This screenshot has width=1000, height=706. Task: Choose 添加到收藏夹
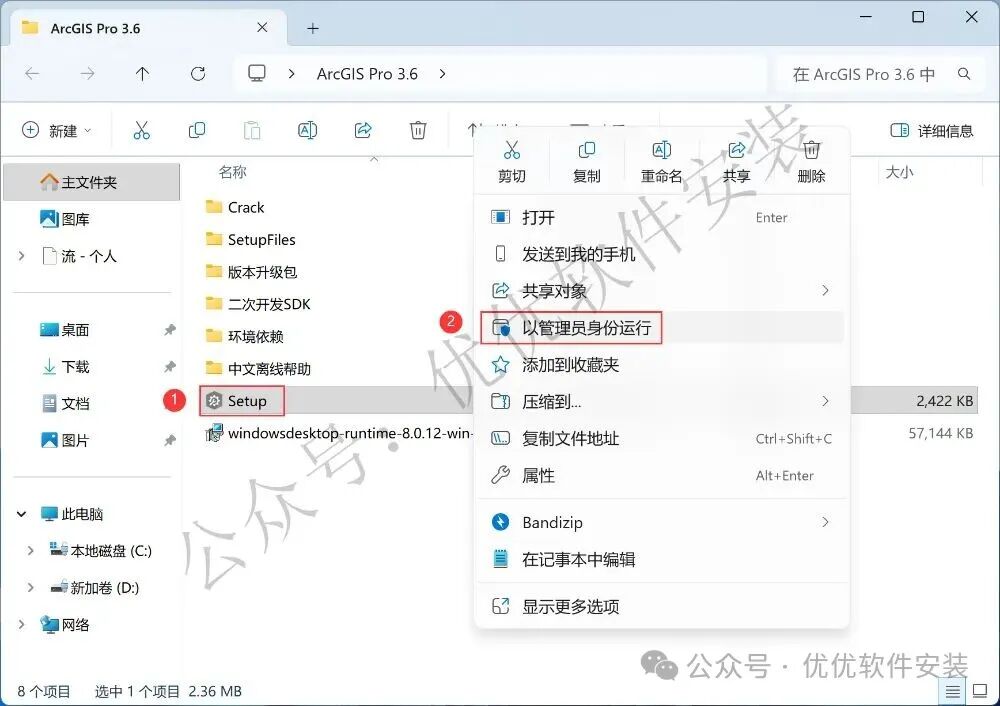[662, 365]
